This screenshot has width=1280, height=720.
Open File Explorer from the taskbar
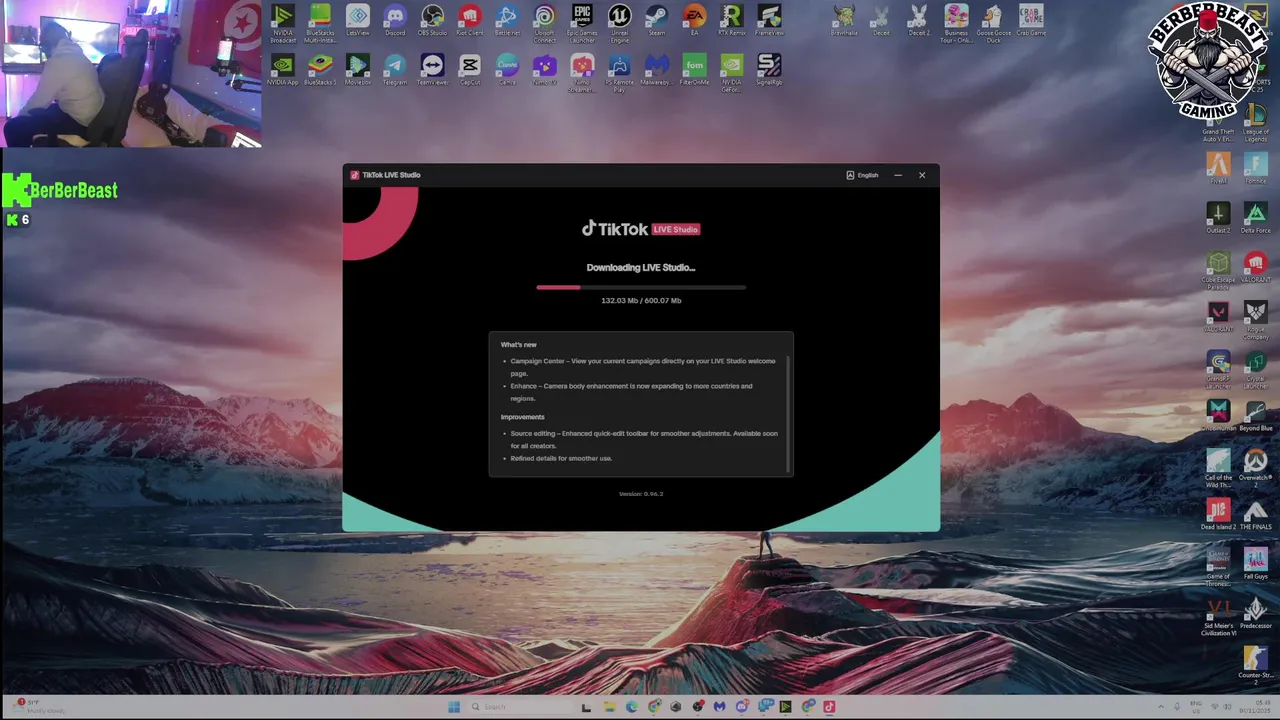pyautogui.click(x=609, y=707)
